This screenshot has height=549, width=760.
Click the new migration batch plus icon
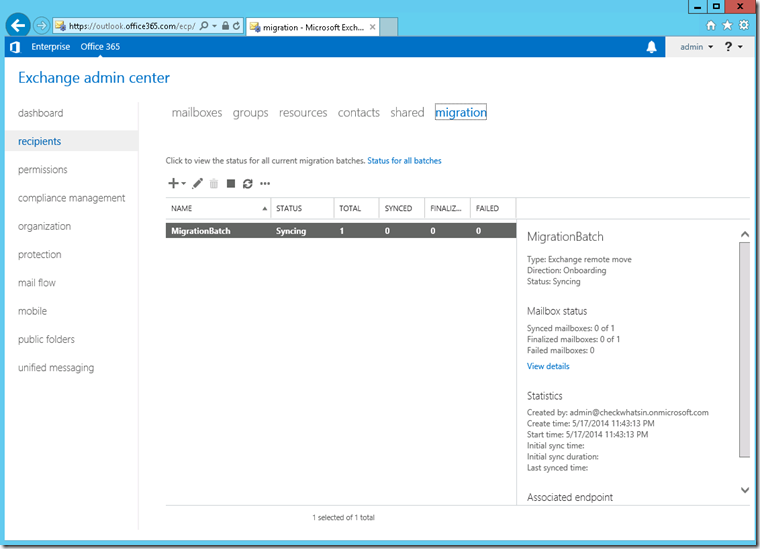pyautogui.click(x=173, y=183)
